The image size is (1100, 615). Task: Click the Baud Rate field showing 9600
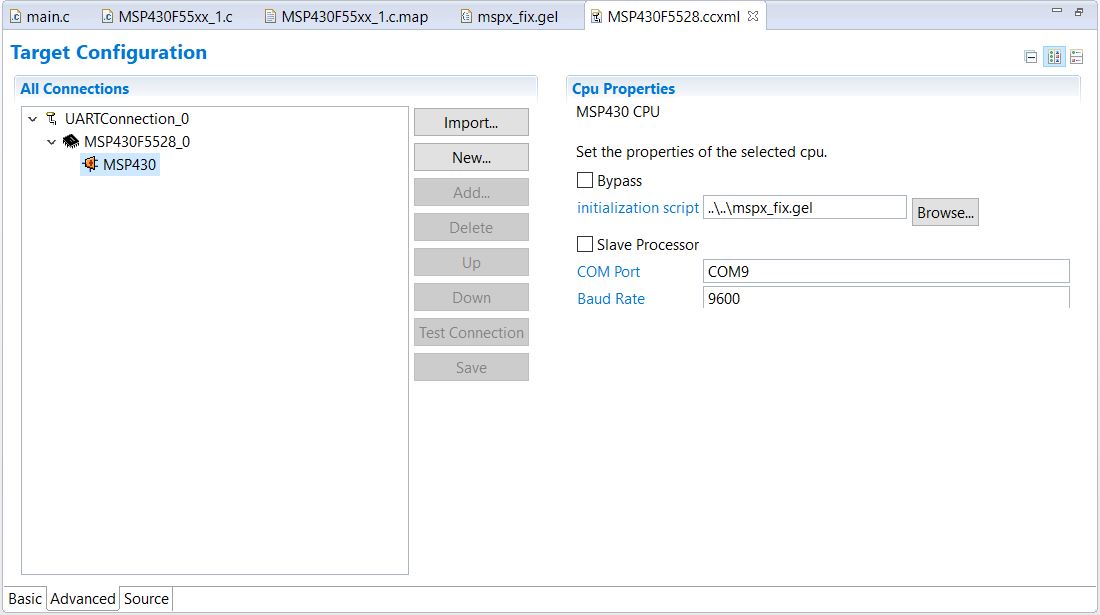886,297
